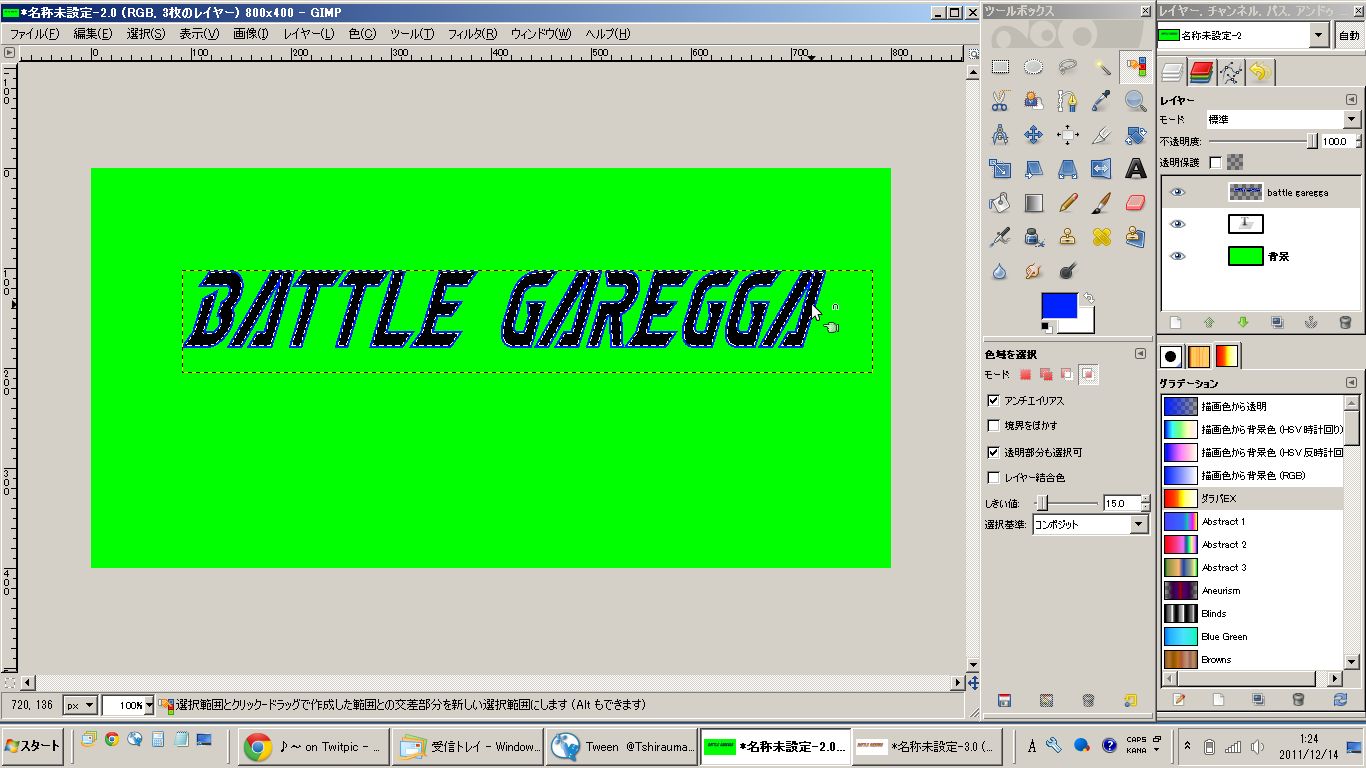Open the 選択基準 コンポジット dropdown
1366x768 pixels.
(x=1090, y=524)
